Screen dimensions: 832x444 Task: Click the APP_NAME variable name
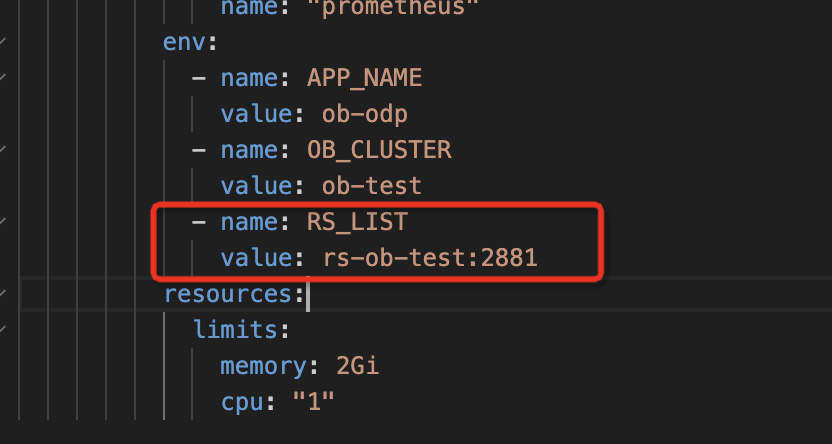click(x=365, y=78)
